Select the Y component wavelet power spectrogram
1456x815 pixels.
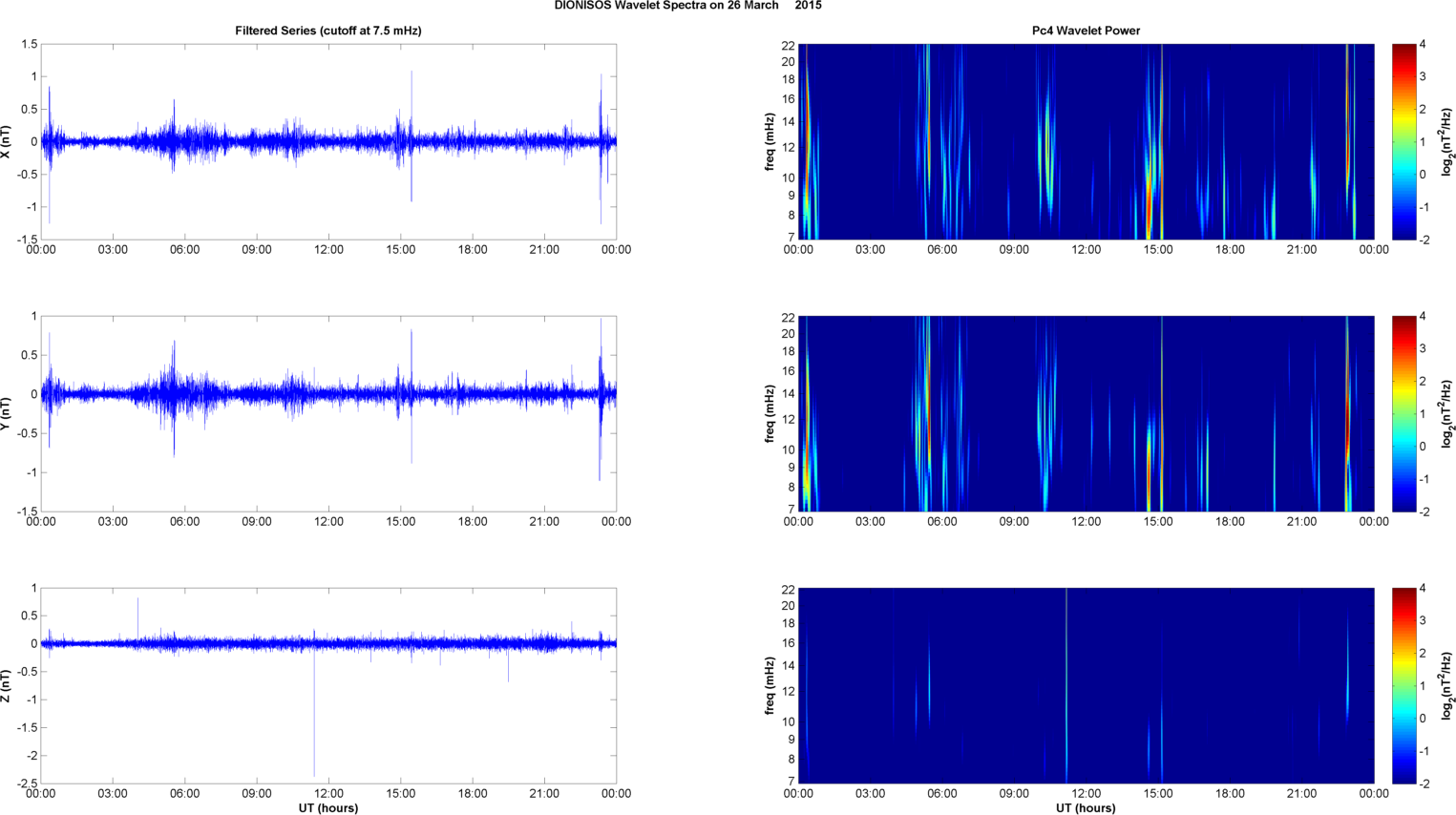(x=1086, y=413)
